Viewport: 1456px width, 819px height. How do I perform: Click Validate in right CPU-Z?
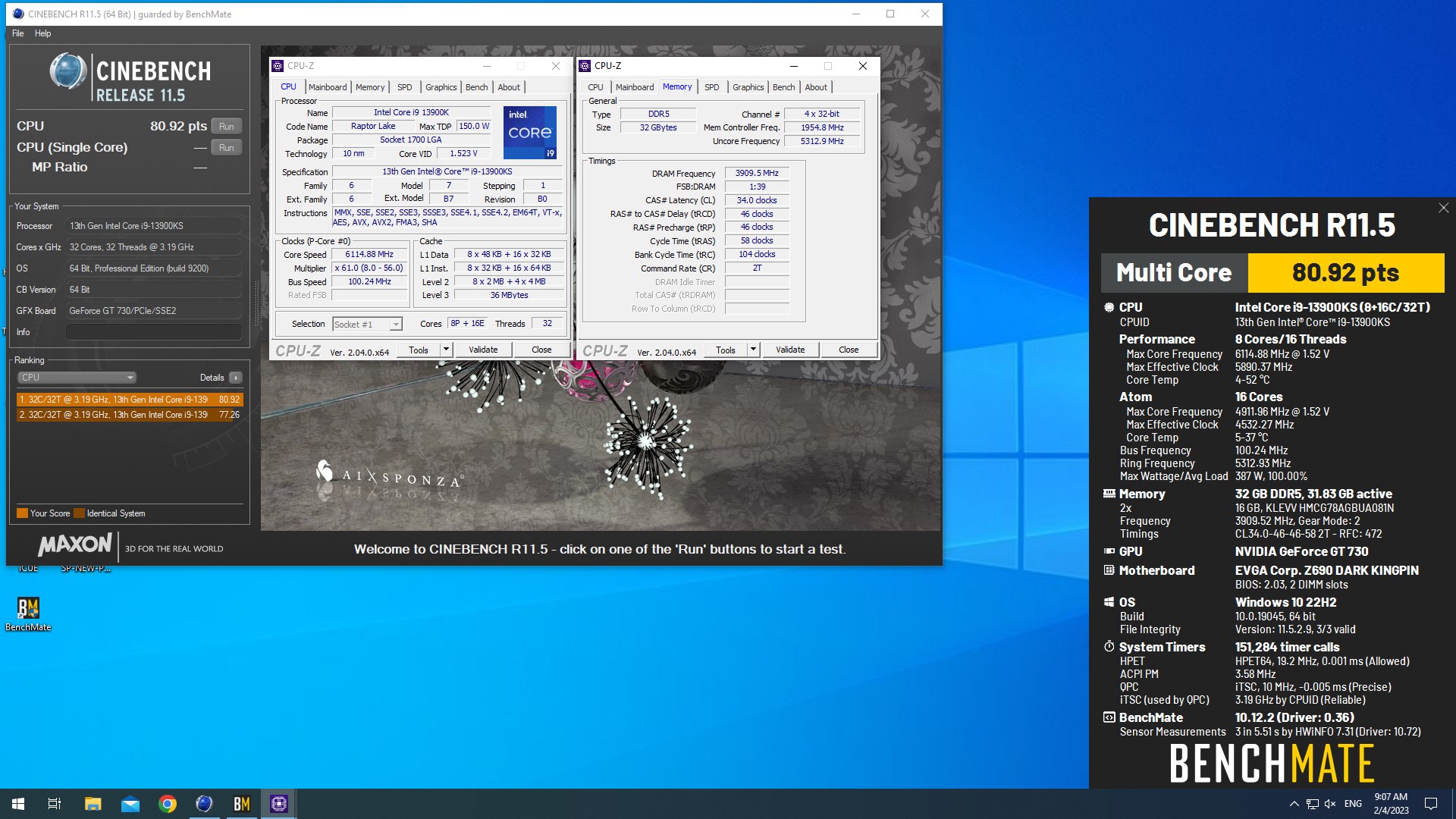pos(790,350)
